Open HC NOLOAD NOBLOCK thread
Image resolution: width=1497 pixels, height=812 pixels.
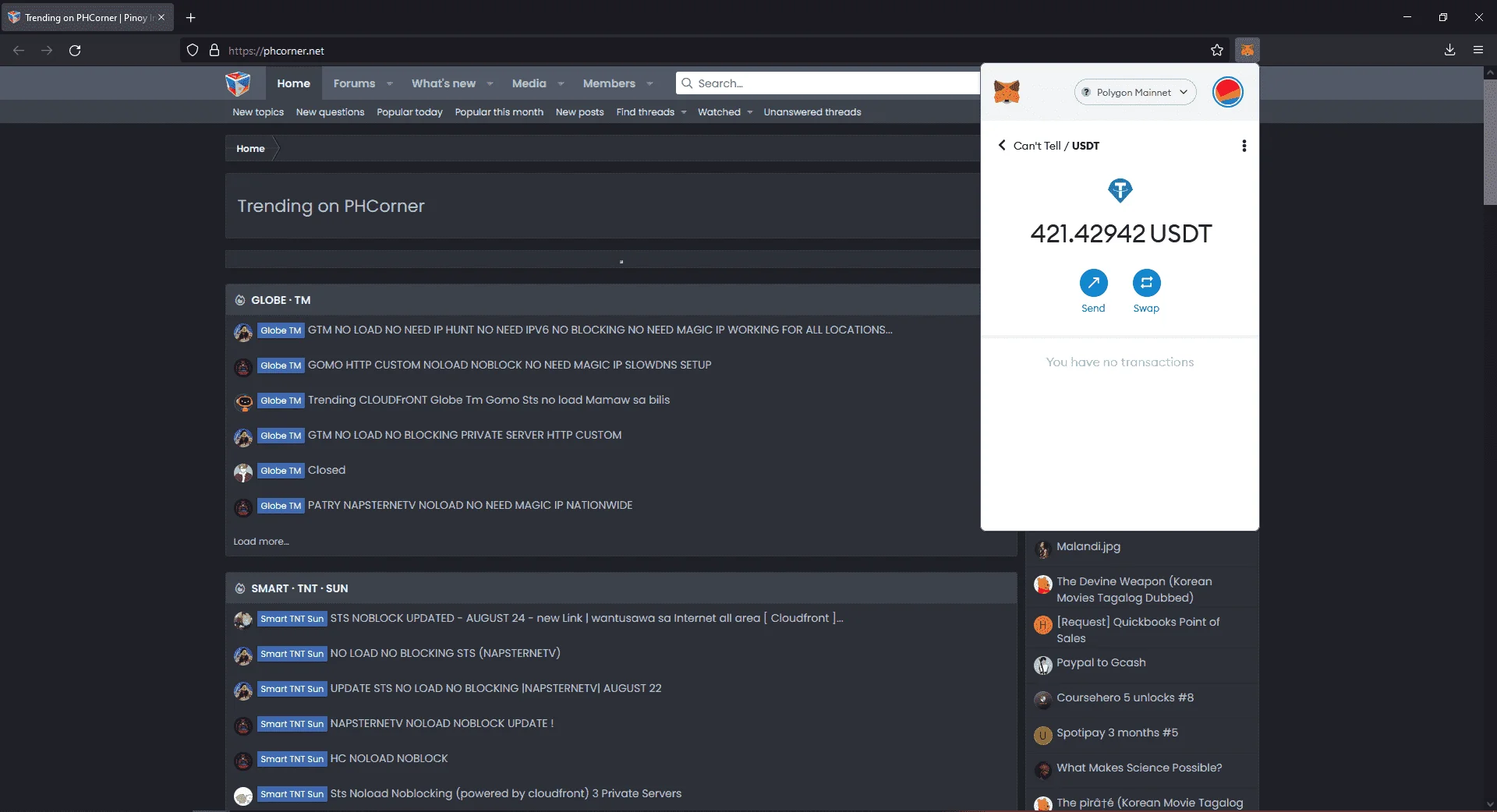point(389,758)
